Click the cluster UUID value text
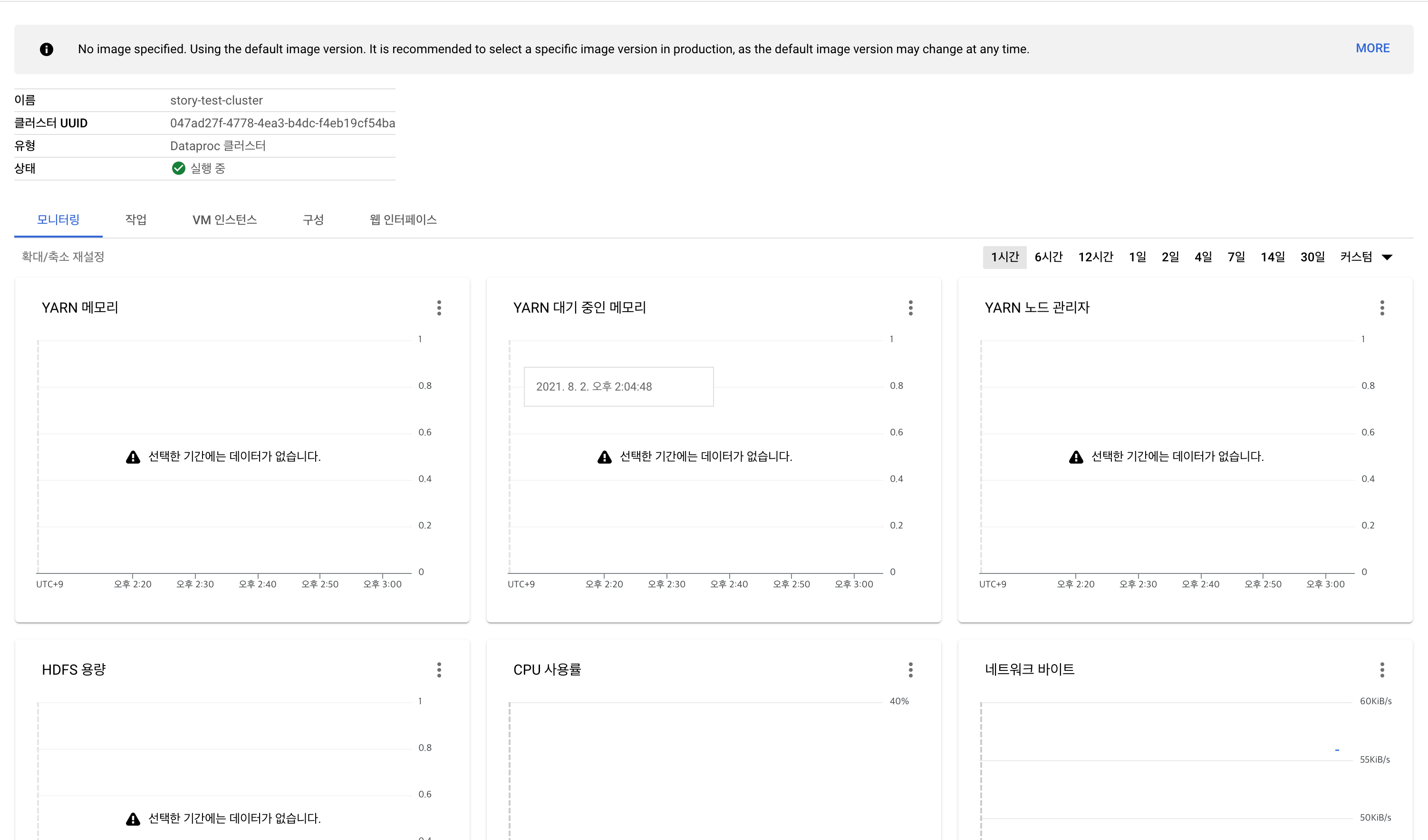The height and width of the screenshot is (840, 1428). click(282, 123)
